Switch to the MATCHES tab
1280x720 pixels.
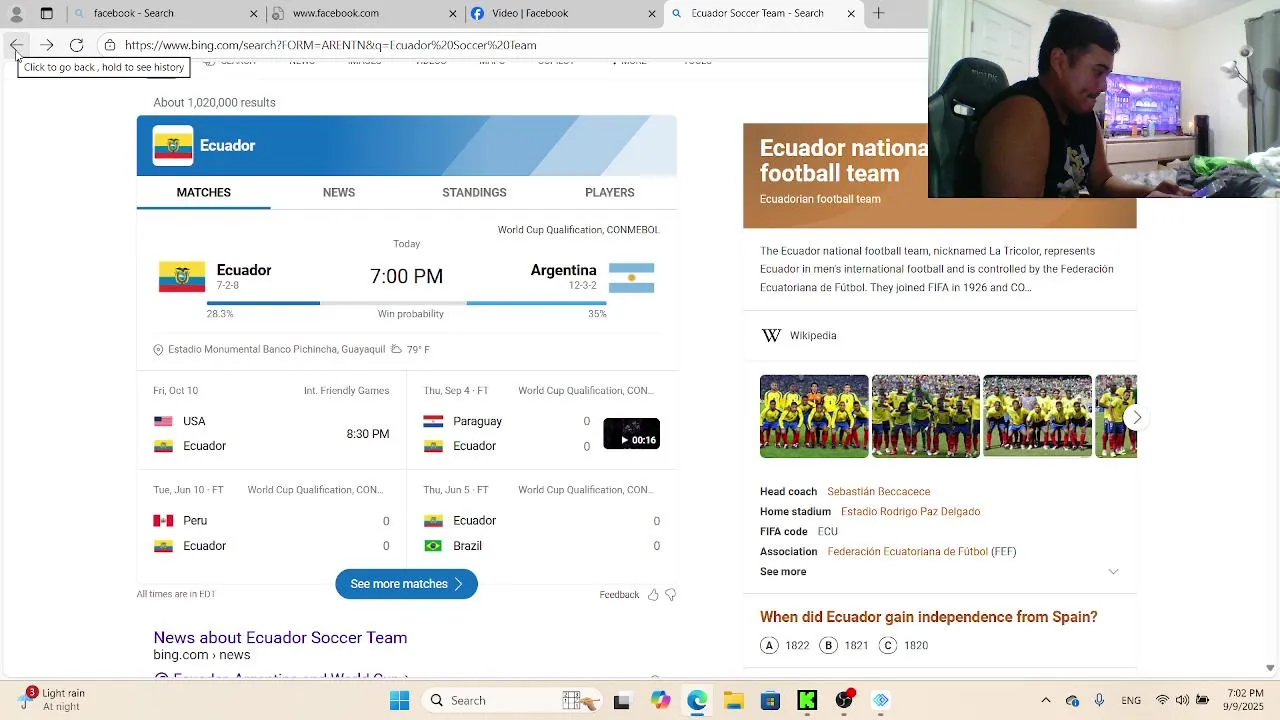pos(203,193)
